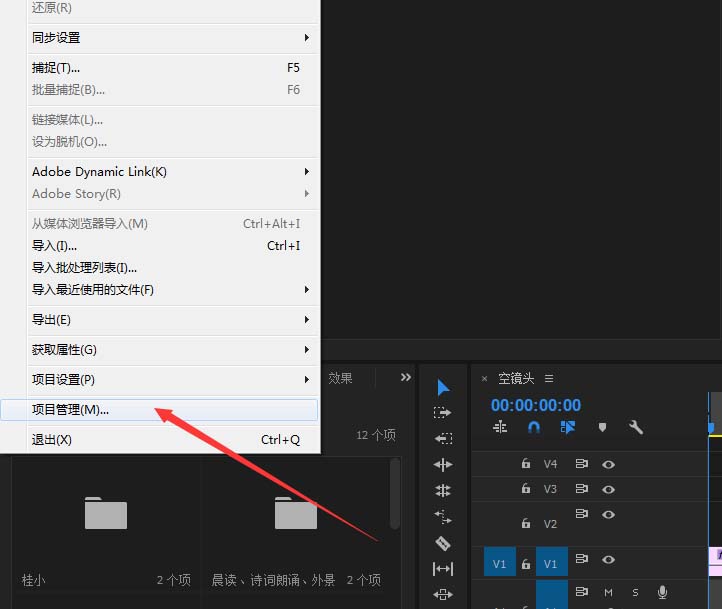Open timeline display settings wrench
722x609 pixels.
click(636, 428)
